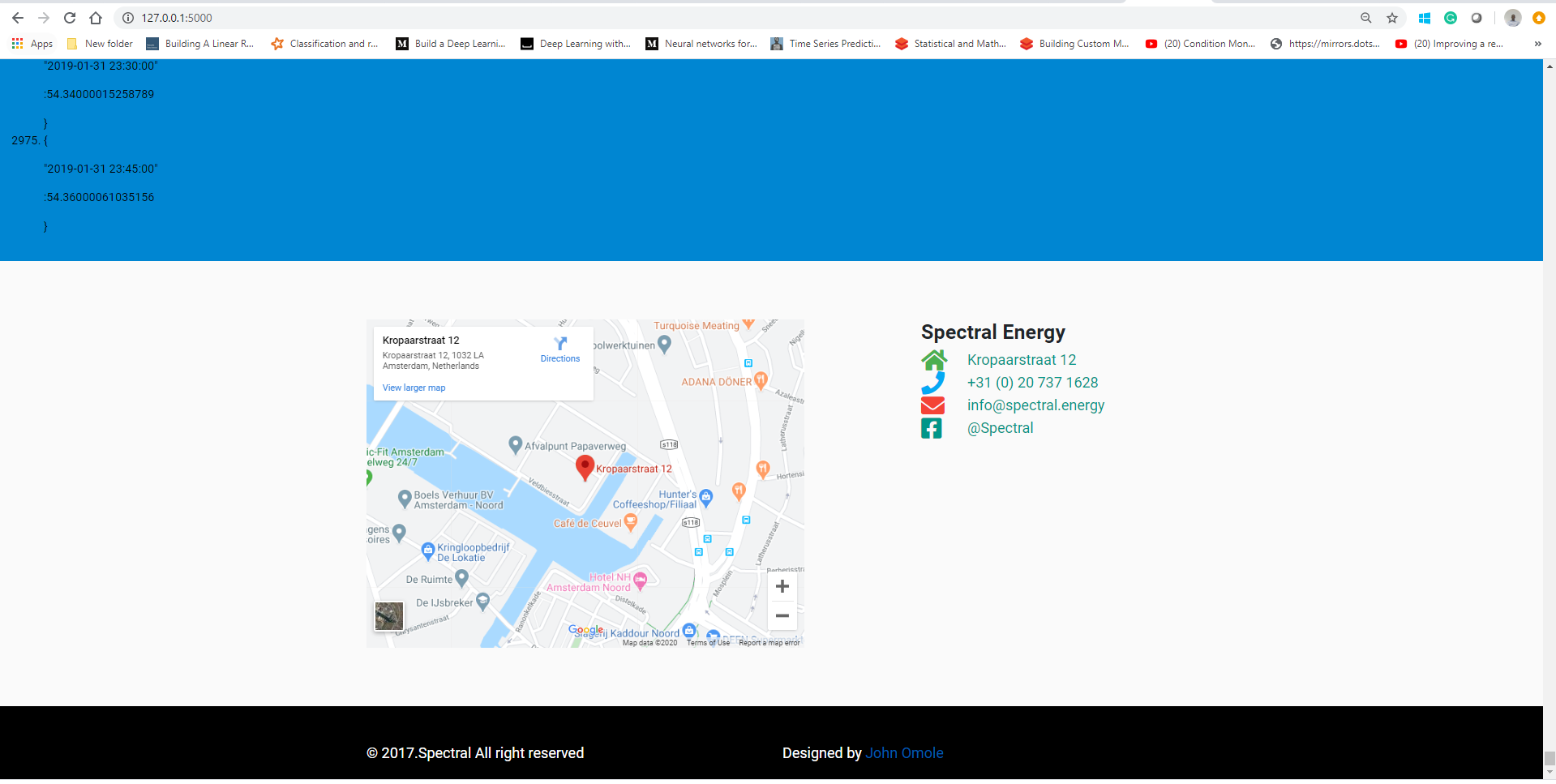Click ADANA DÖNER restaurant marker
Viewport: 1556px width, 784px height.
click(761, 379)
